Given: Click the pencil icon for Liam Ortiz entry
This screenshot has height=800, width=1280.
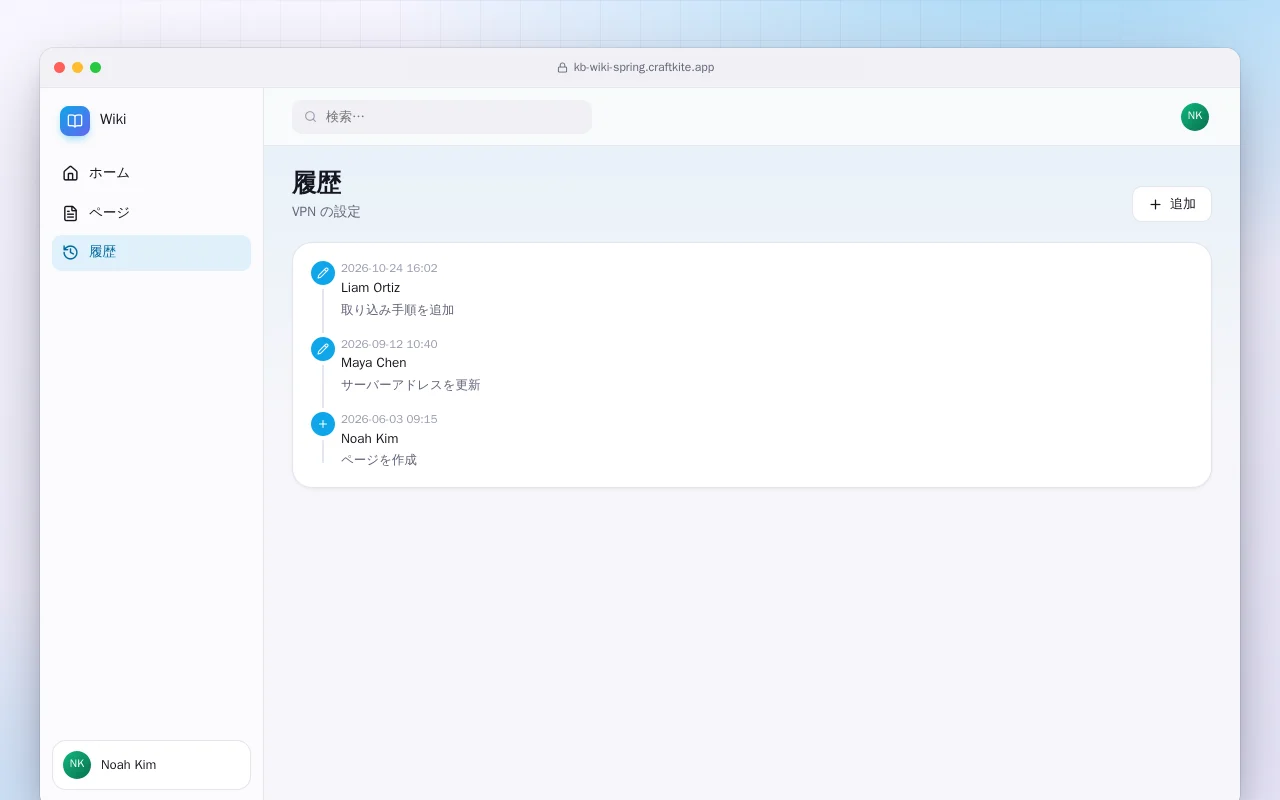Looking at the screenshot, I should pyautogui.click(x=323, y=273).
